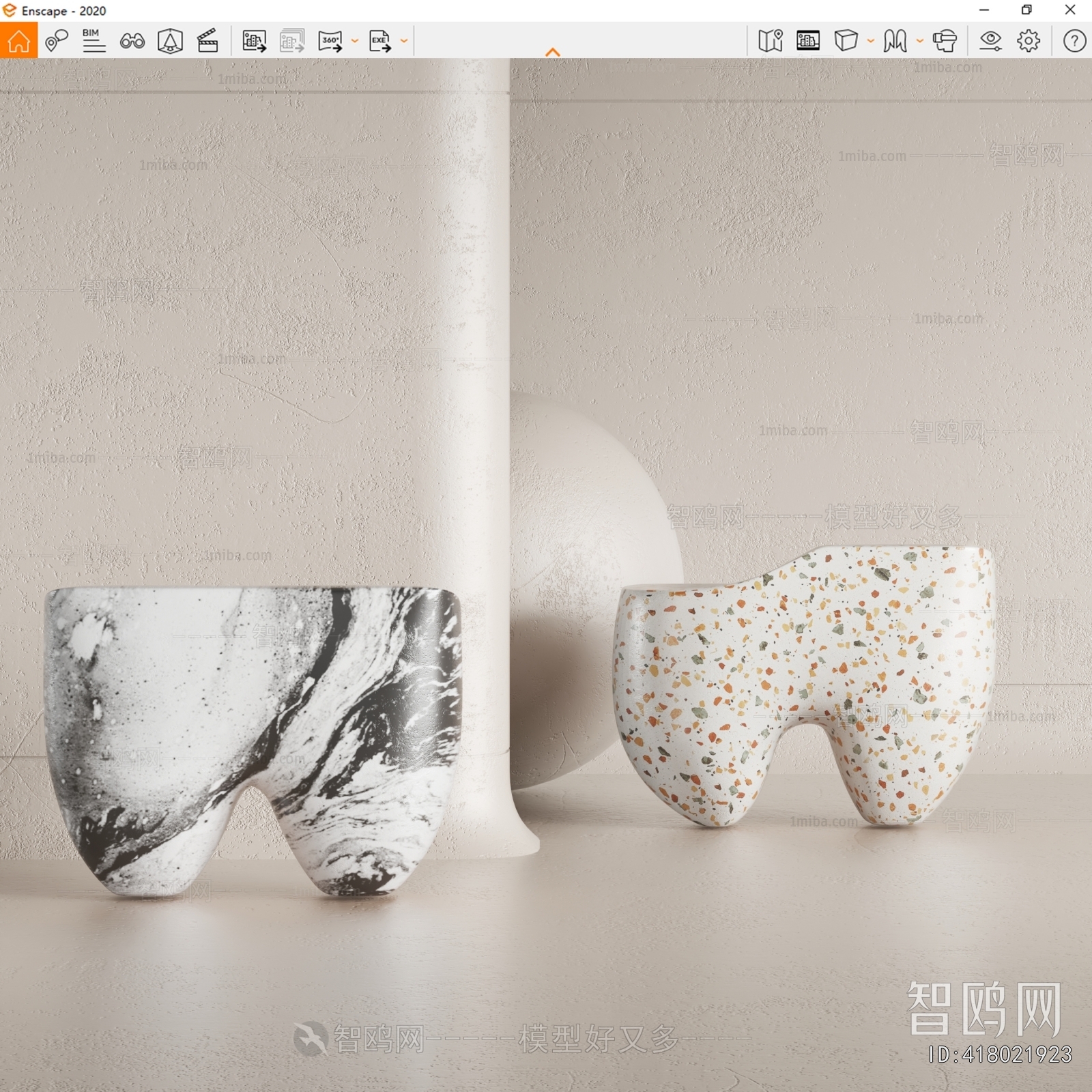Viewport: 1092px width, 1092px height.
Task: Click the projection cube view icon
Action: tap(846, 41)
